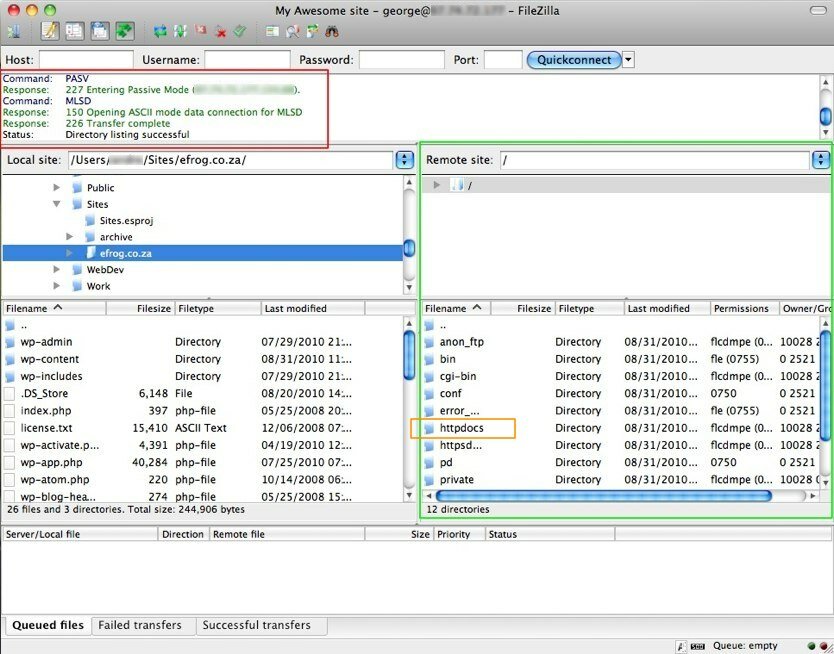Open the Local site path dropdown

pyautogui.click(x=404, y=160)
